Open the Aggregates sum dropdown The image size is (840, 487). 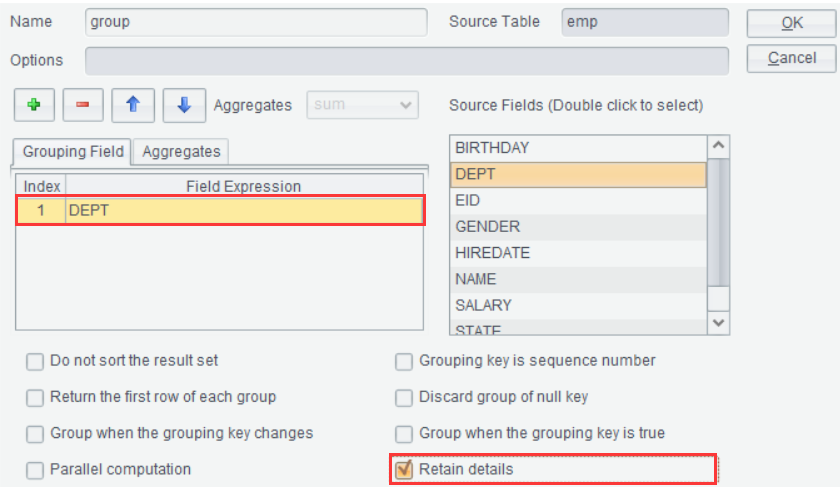pos(362,105)
